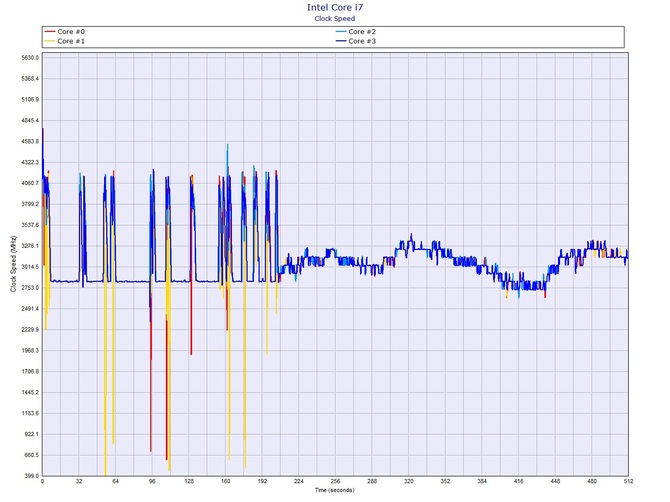Click the 399.0 y-axis value
The height and width of the screenshot is (502, 670).
coord(31,476)
